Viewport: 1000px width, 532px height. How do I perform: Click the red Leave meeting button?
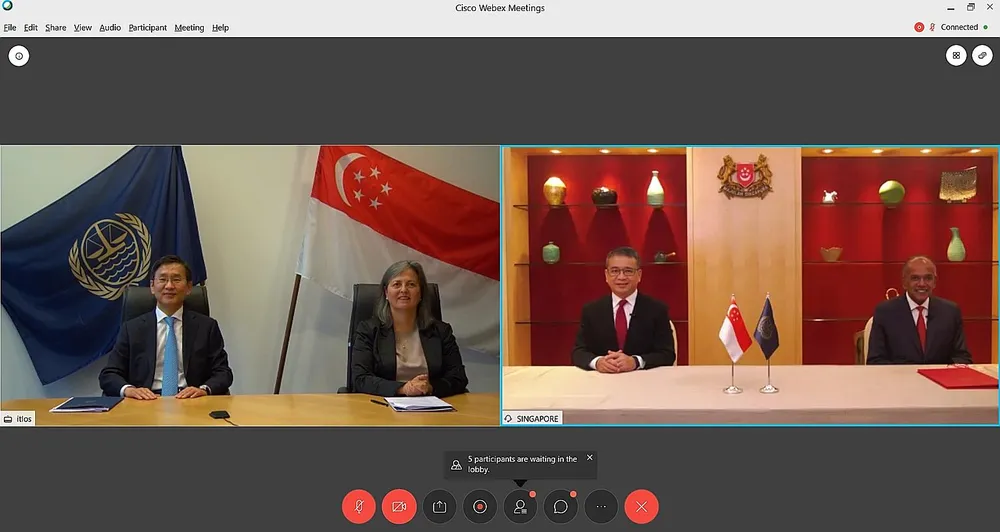point(641,506)
